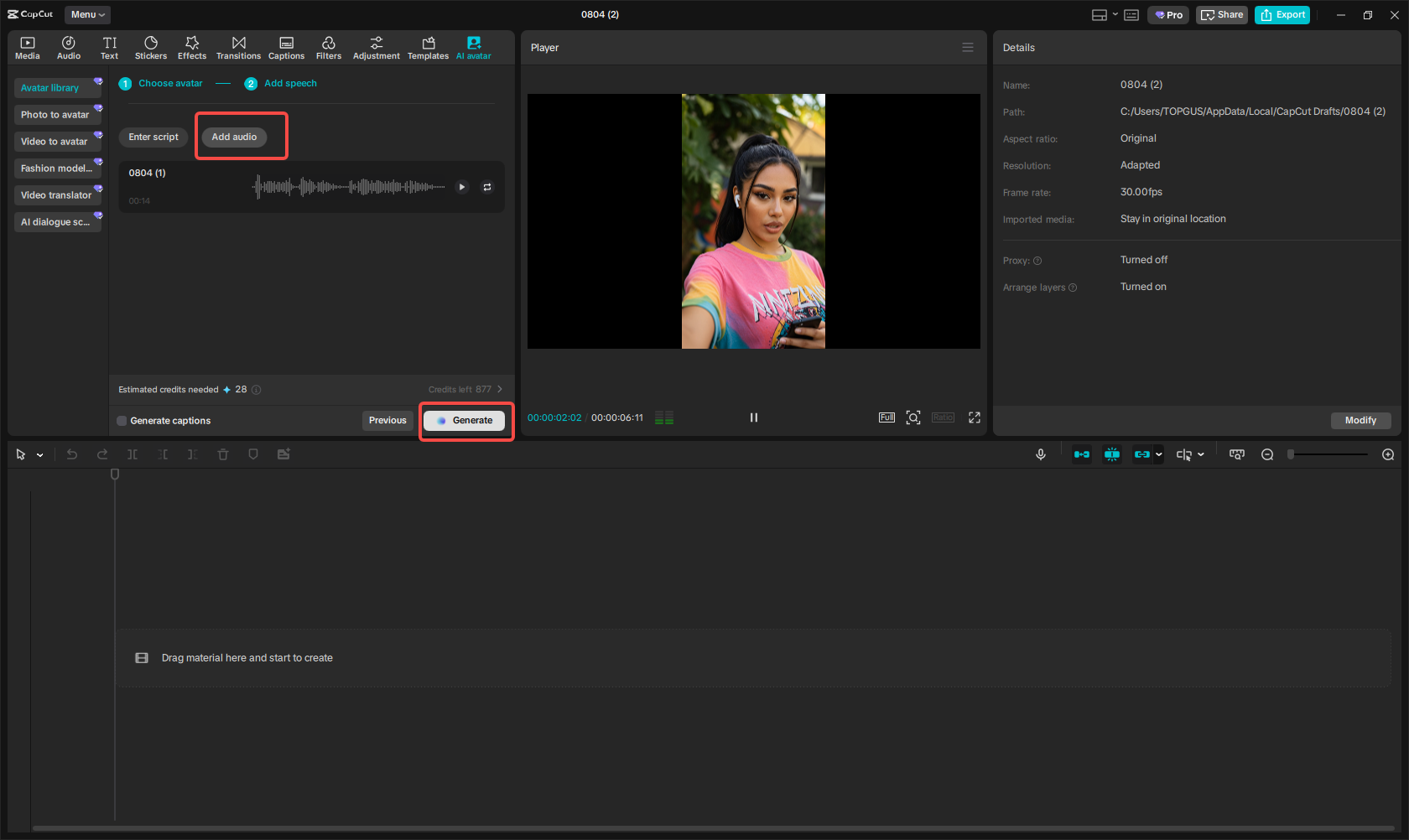Expand the Menu dropdown in the top-left
The image size is (1409, 840).
(86, 14)
